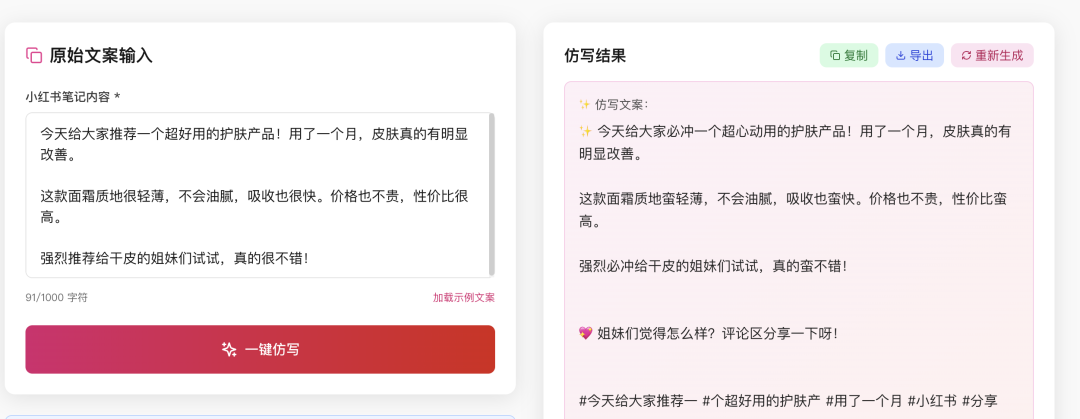Click the sparkle icon on 一键仿写
This screenshot has width=1080, height=419.
click(229, 349)
